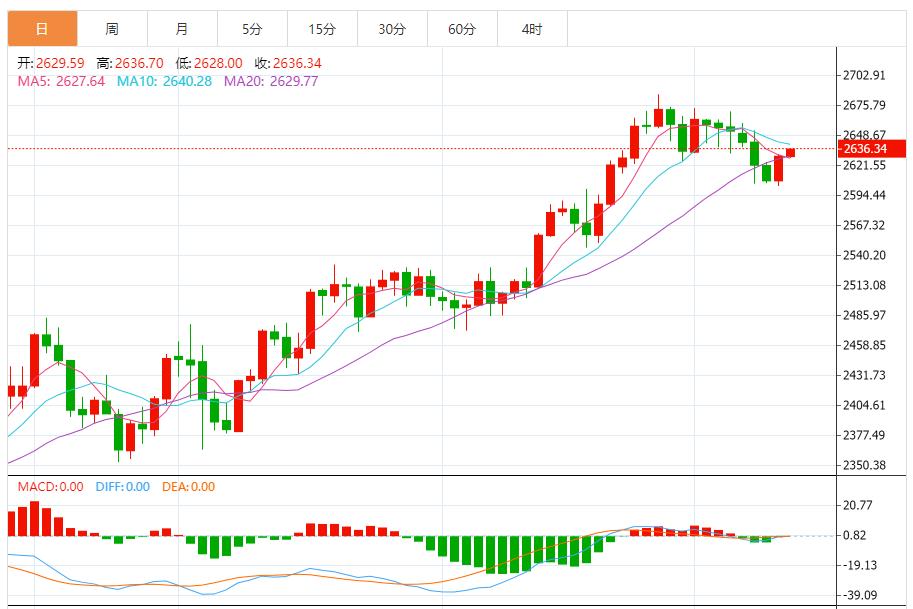Click the MACD value label
Viewport: 913px width, 609px height.
pos(50,487)
